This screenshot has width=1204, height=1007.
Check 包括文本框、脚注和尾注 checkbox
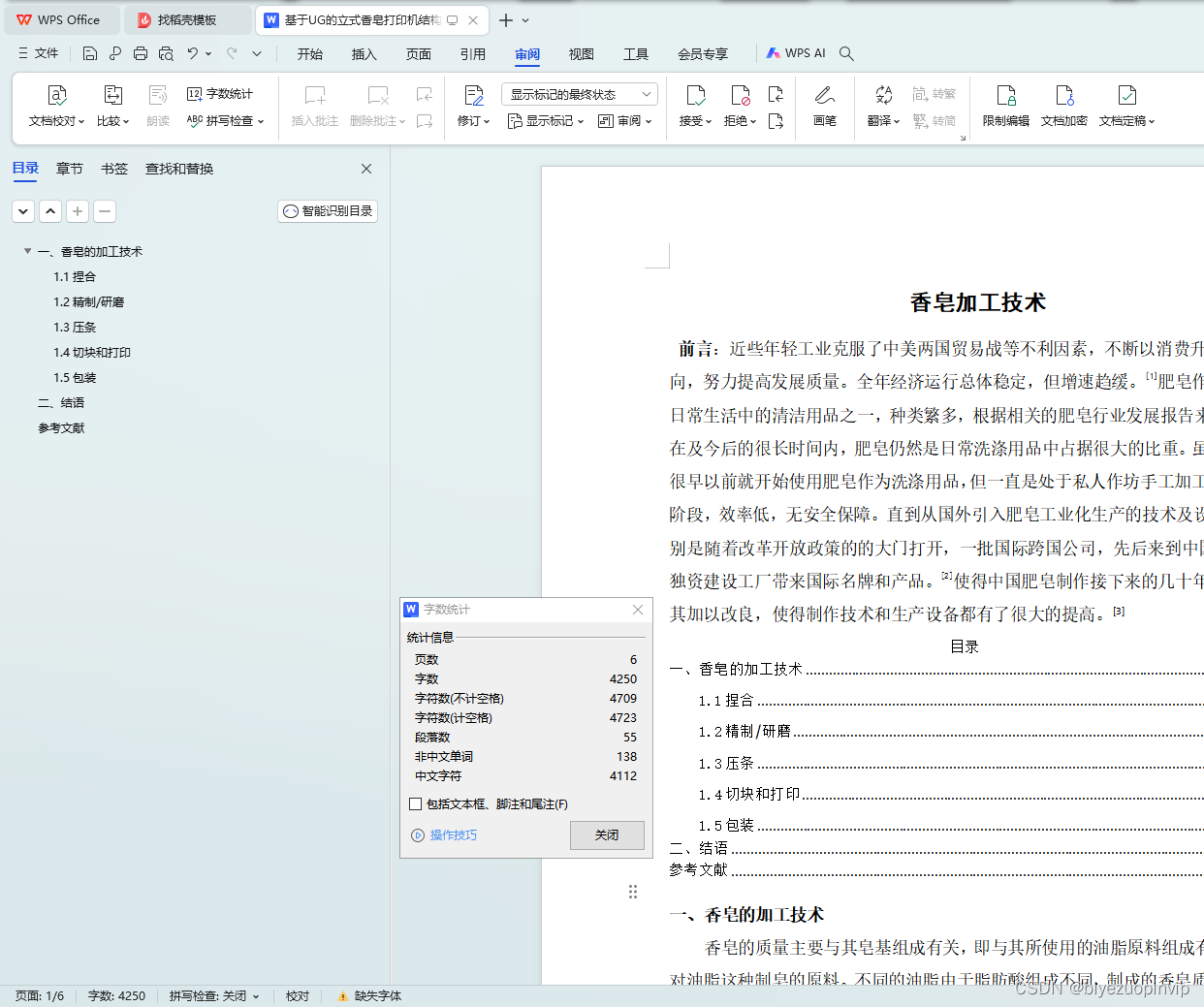[416, 803]
